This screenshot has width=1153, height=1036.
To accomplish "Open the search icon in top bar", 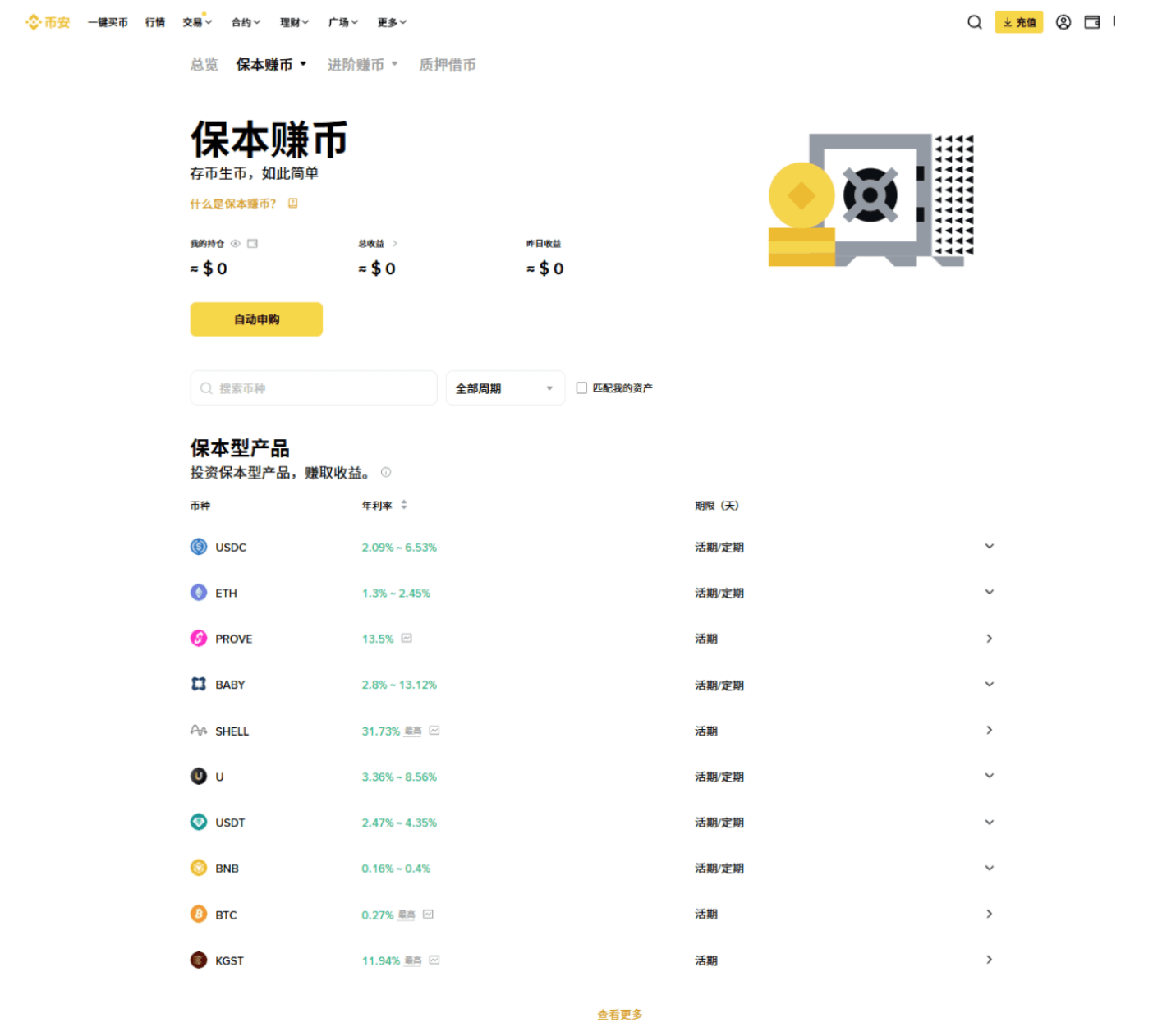I will pyautogui.click(x=974, y=22).
